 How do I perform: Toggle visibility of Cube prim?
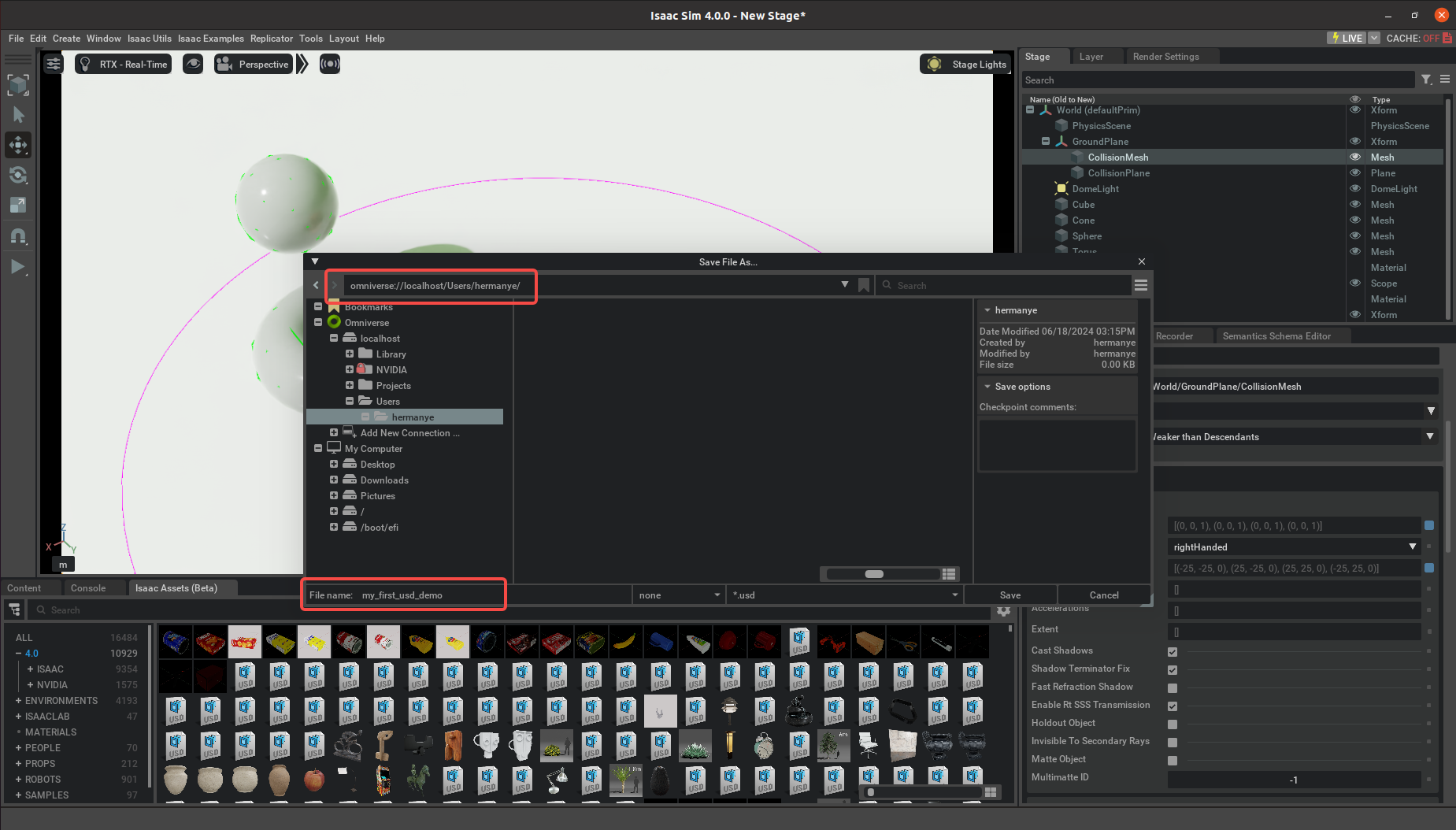1355,205
